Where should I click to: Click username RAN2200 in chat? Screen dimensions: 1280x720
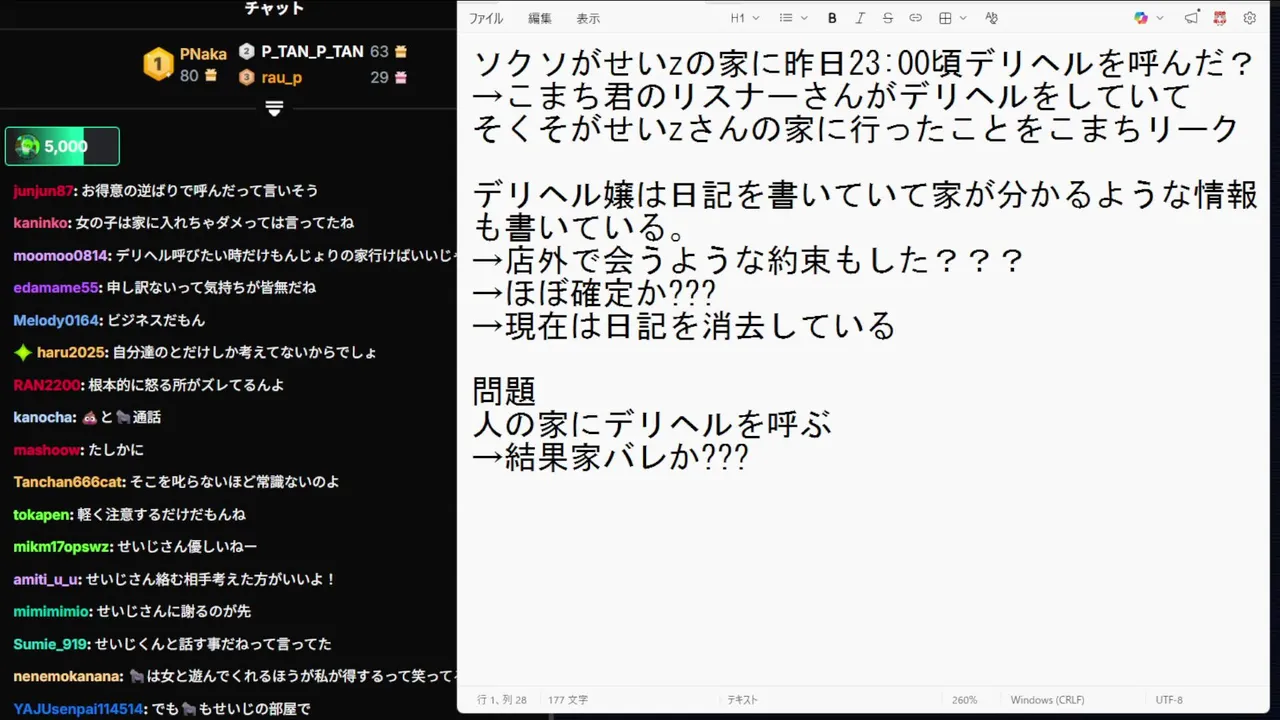pyautogui.click(x=46, y=385)
